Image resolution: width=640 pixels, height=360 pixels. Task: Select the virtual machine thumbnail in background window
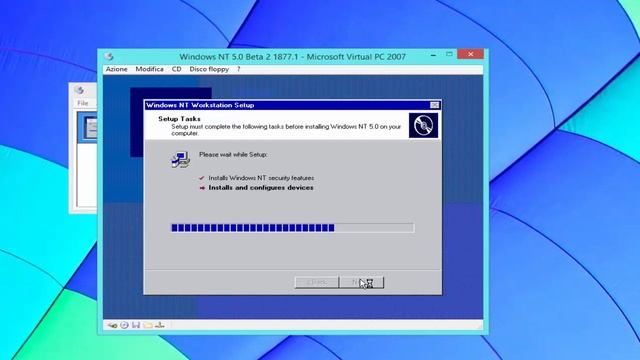click(88, 128)
